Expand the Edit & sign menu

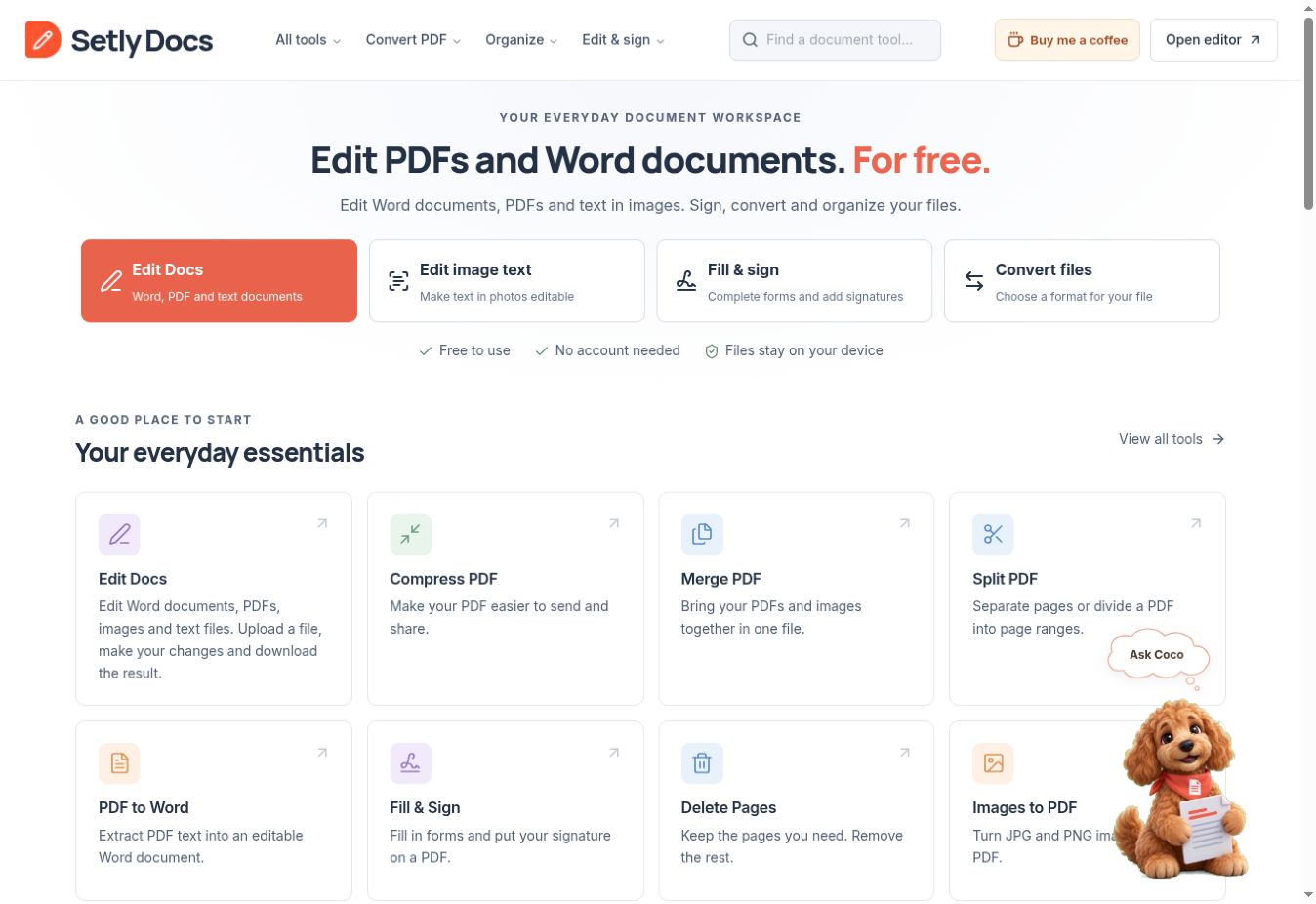click(623, 40)
